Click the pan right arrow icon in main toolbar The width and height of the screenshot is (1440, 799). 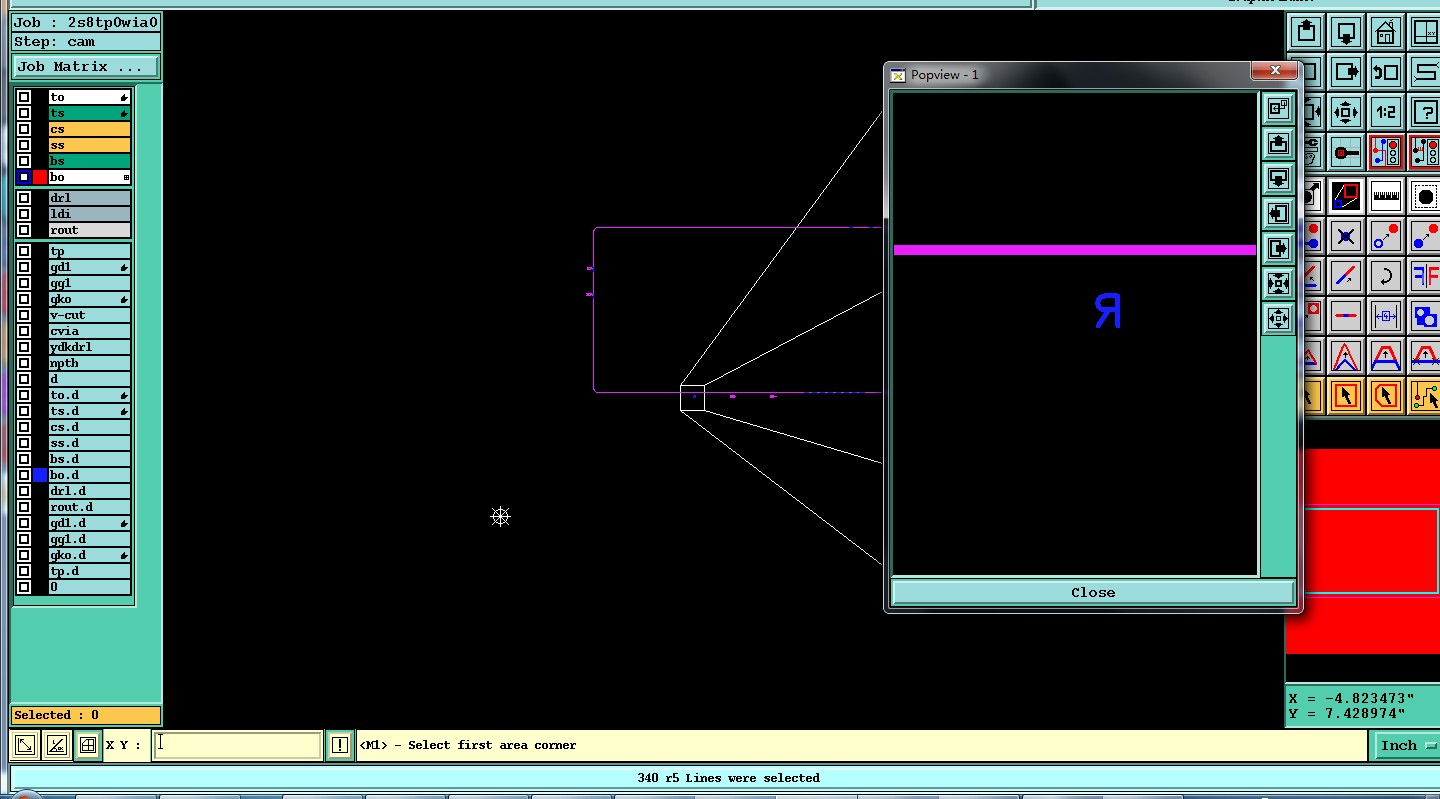click(1346, 72)
